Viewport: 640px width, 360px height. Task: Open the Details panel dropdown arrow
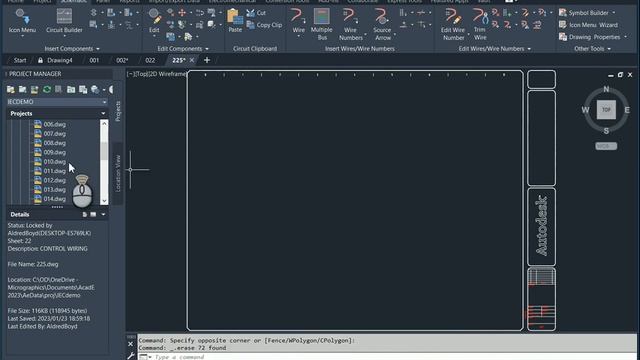coord(103,215)
